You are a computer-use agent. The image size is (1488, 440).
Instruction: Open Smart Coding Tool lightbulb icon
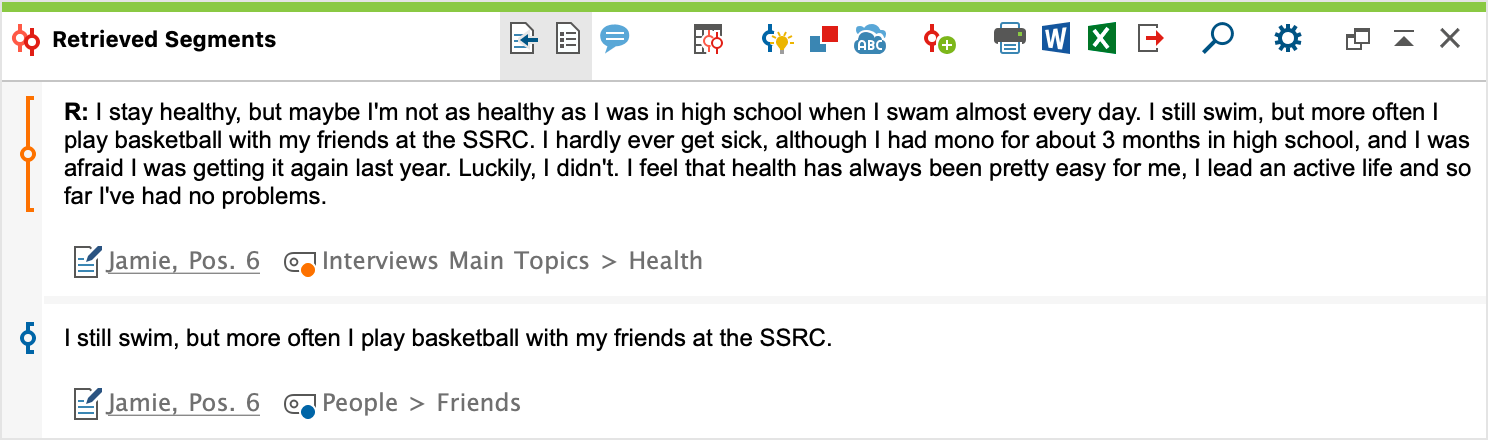click(x=777, y=40)
